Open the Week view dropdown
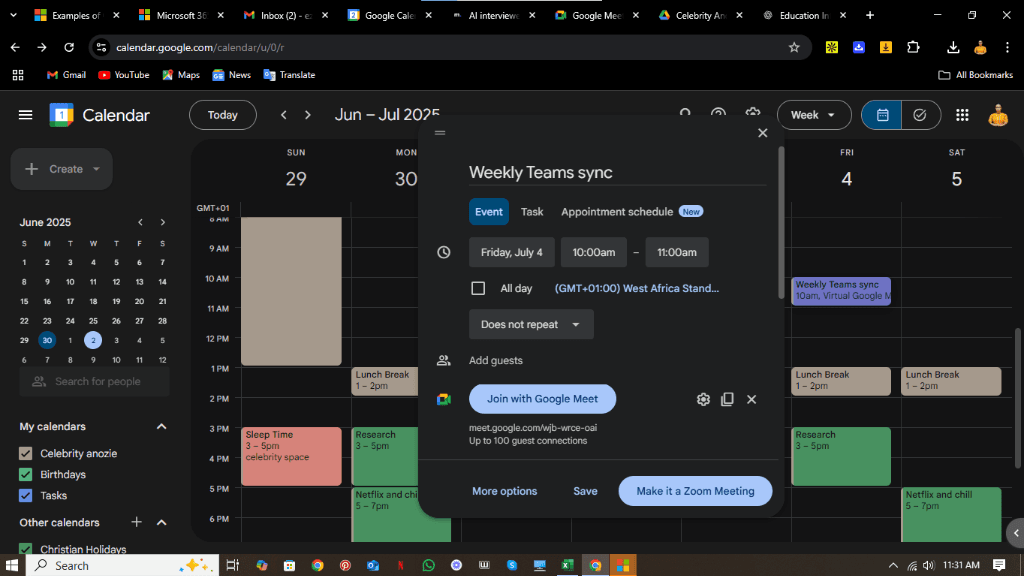1024x576 pixels. (x=813, y=115)
